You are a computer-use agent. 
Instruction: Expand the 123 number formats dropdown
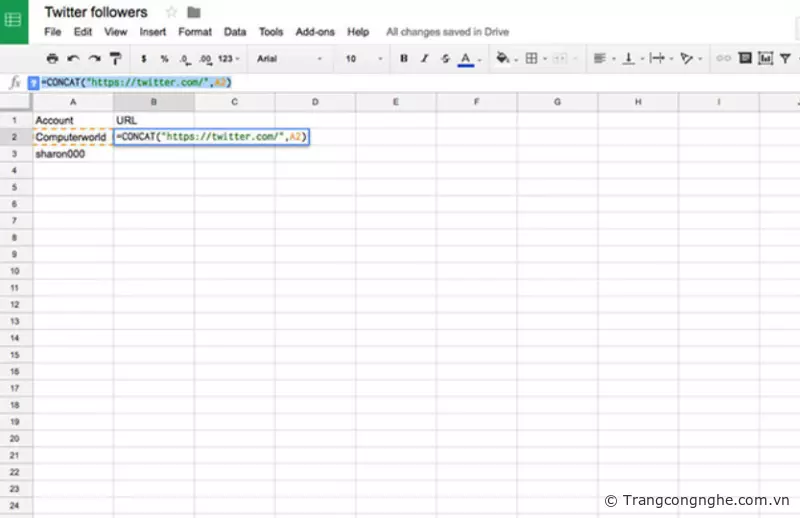[x=229, y=59]
